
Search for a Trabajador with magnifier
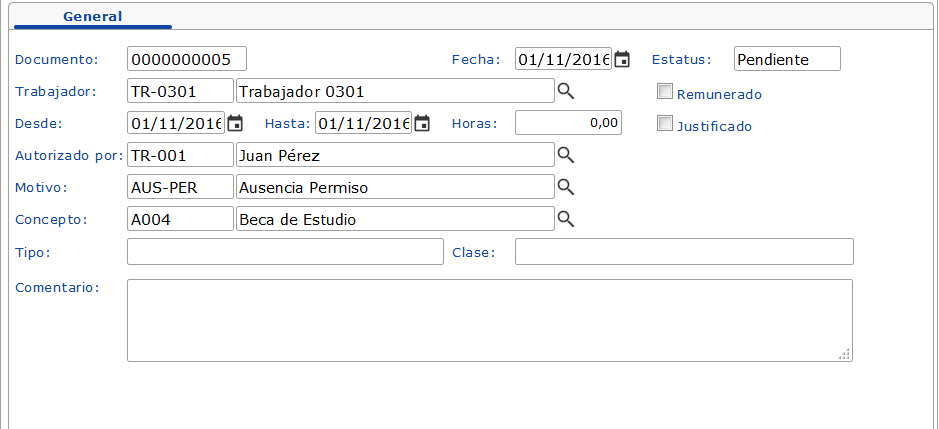pyautogui.click(x=566, y=92)
